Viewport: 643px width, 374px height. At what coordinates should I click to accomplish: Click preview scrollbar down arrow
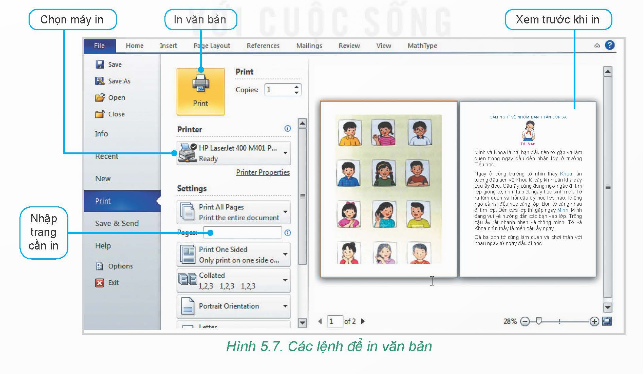point(608,307)
